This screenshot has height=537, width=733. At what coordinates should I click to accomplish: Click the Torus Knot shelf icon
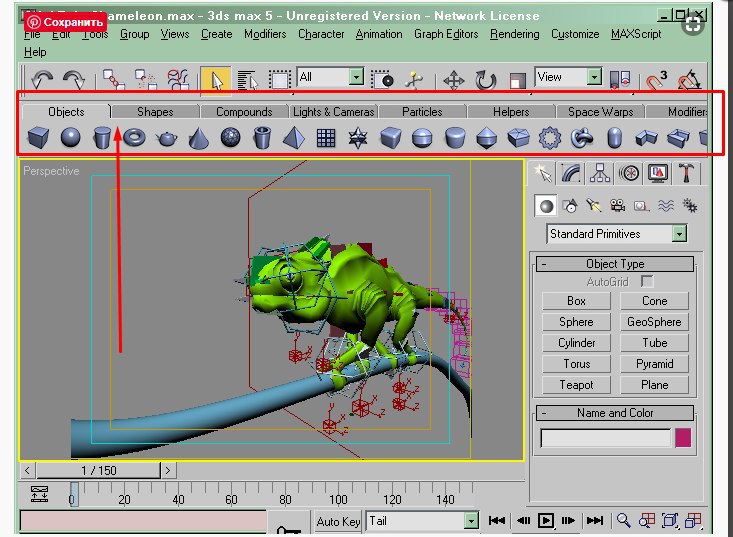[582, 138]
